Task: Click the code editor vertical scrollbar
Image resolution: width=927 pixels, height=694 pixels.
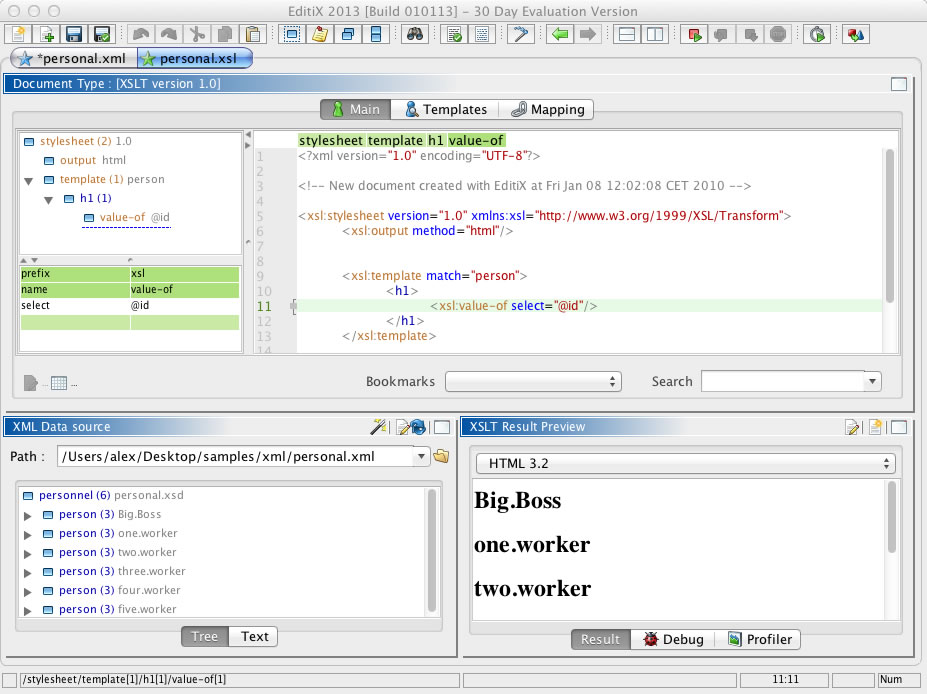Action: pyautogui.click(x=890, y=228)
